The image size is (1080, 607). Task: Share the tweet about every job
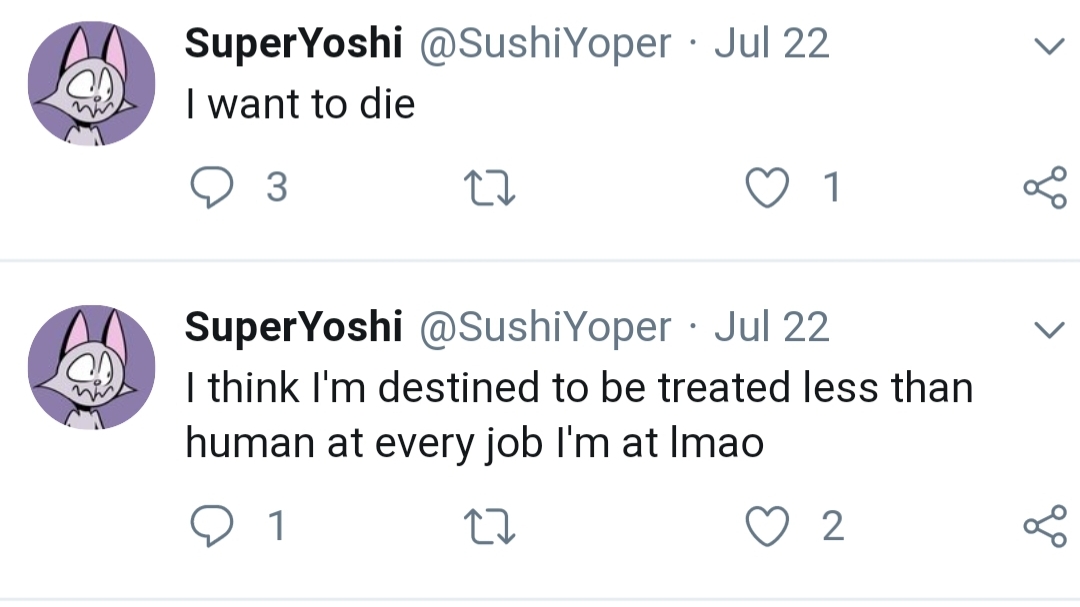pyautogui.click(x=1045, y=526)
